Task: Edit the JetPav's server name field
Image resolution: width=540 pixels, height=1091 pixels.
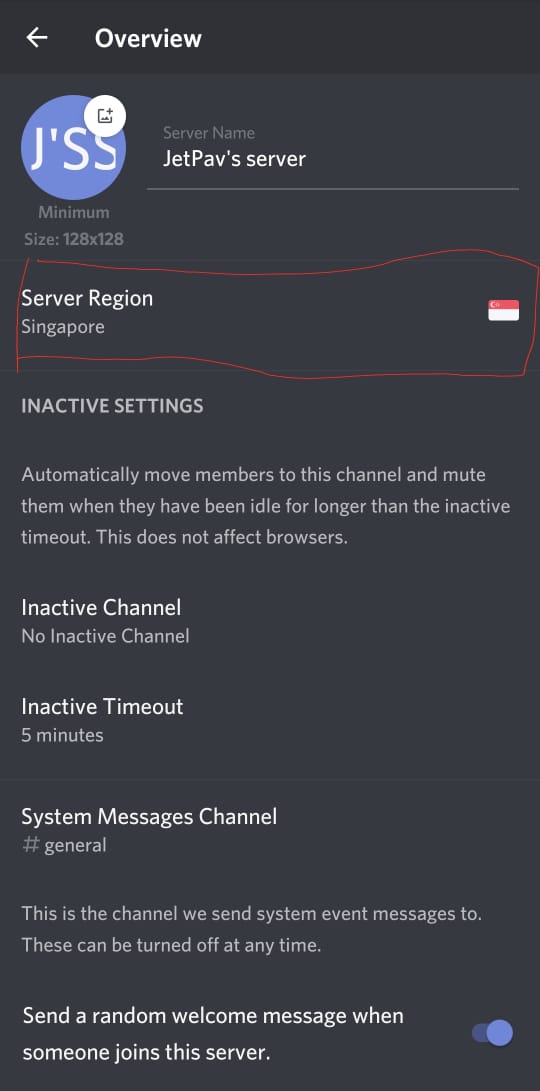Action: click(x=333, y=159)
